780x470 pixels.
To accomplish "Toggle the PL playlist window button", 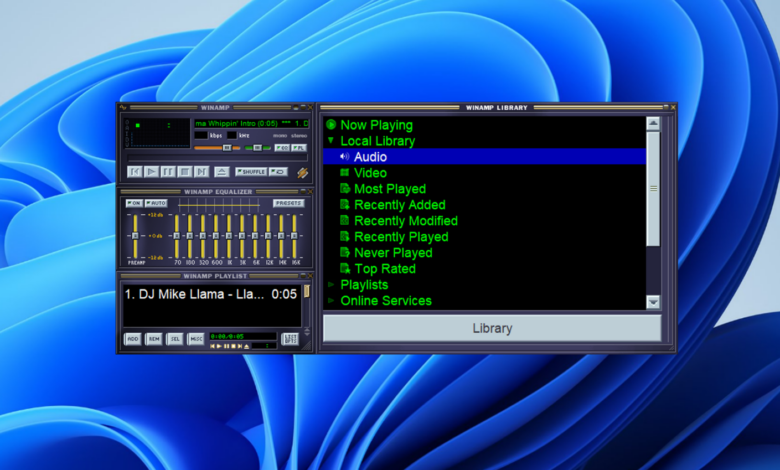I will click(x=299, y=148).
